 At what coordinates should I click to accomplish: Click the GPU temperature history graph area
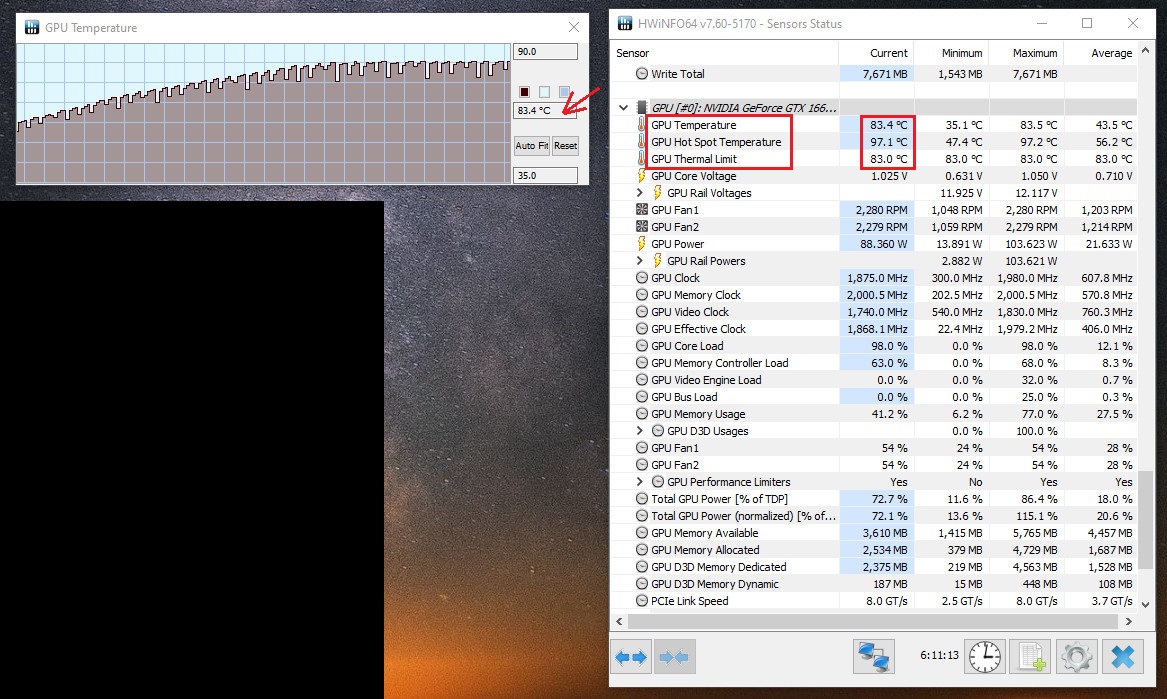[263, 113]
